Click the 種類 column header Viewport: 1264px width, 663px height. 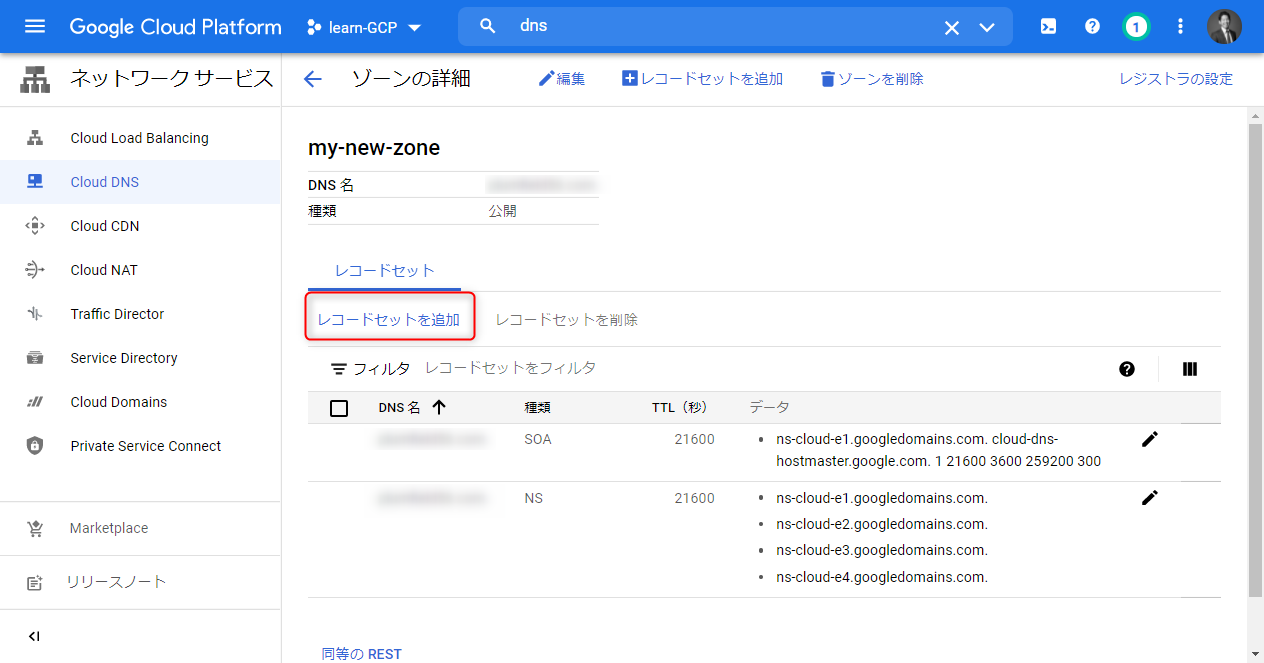tap(538, 407)
